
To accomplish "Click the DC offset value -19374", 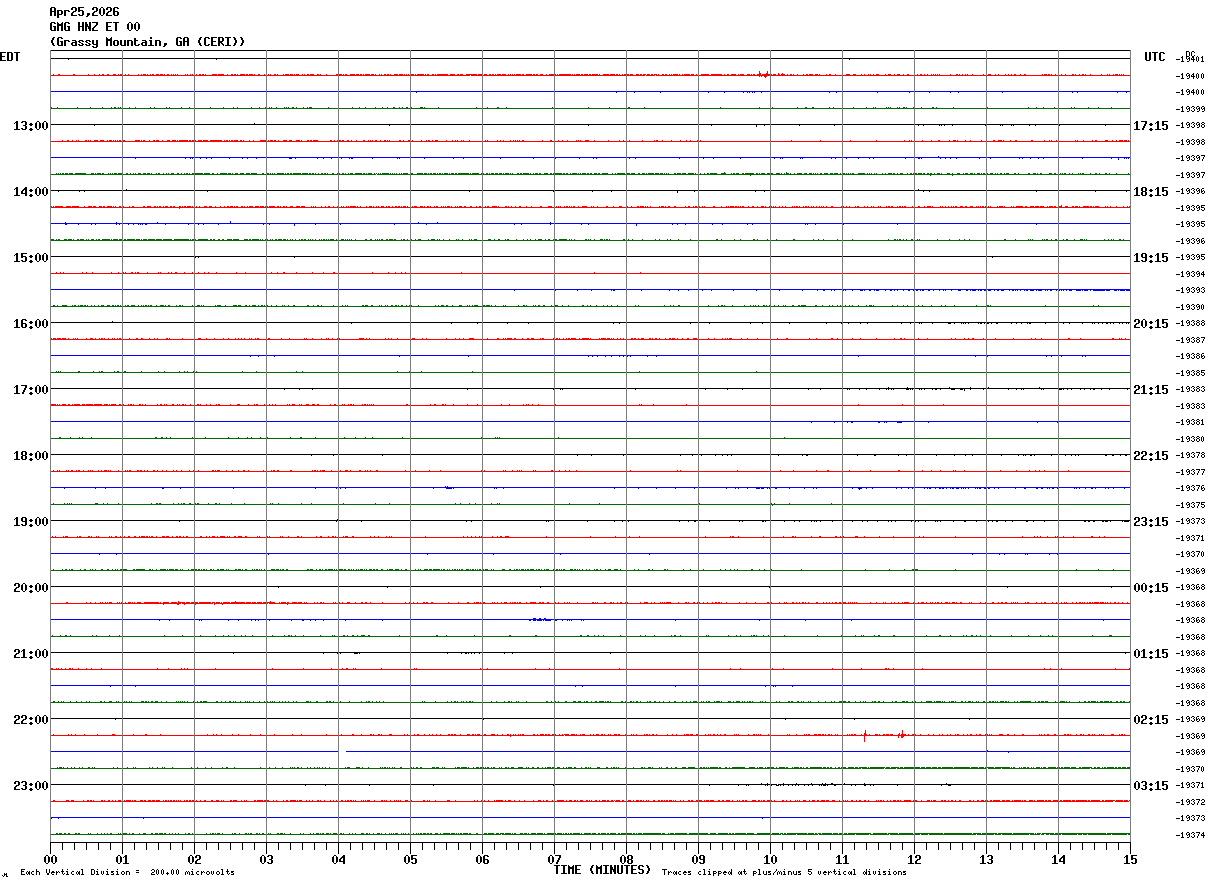I will click(x=1191, y=835).
